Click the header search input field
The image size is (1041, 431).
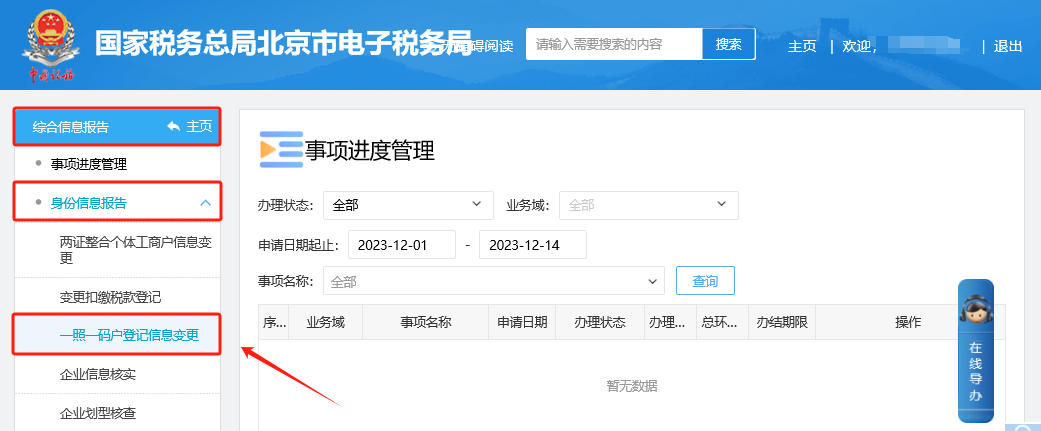[x=614, y=45]
